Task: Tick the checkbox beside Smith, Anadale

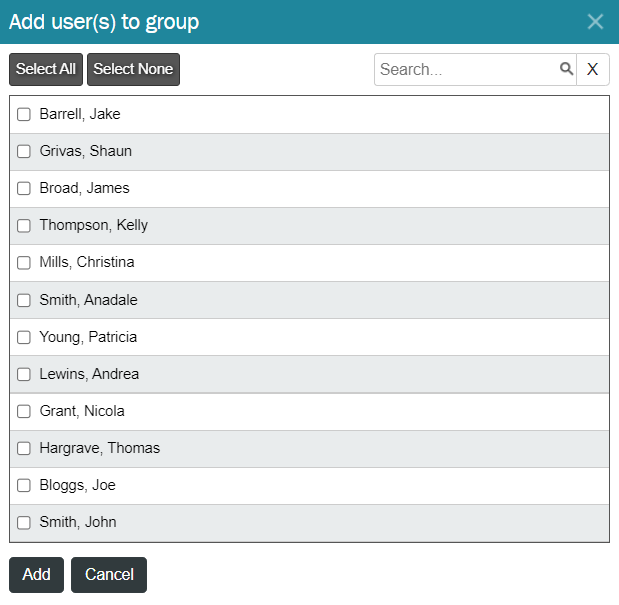Action: [24, 300]
